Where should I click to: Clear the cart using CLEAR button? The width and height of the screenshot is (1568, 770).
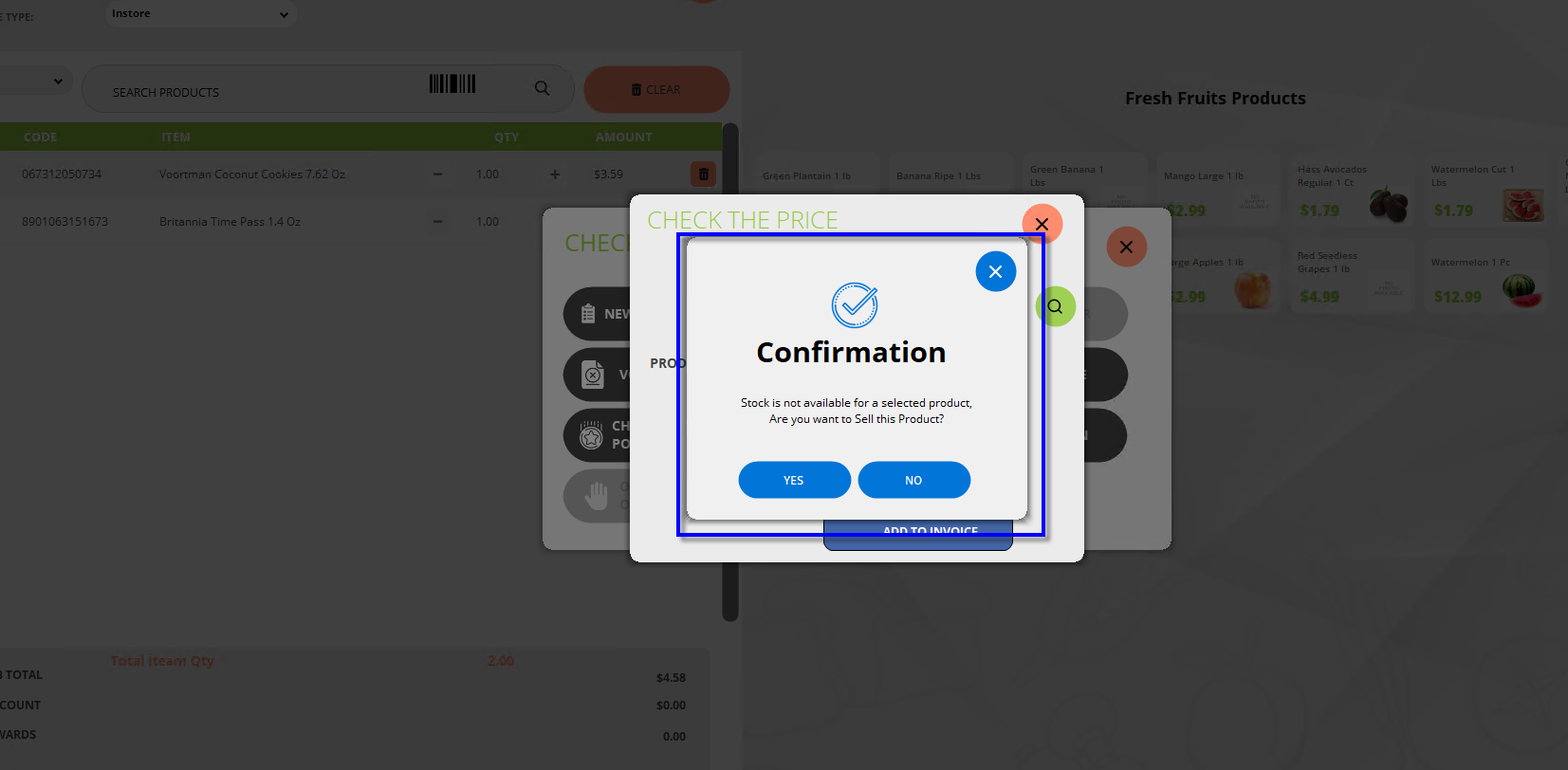click(x=656, y=90)
